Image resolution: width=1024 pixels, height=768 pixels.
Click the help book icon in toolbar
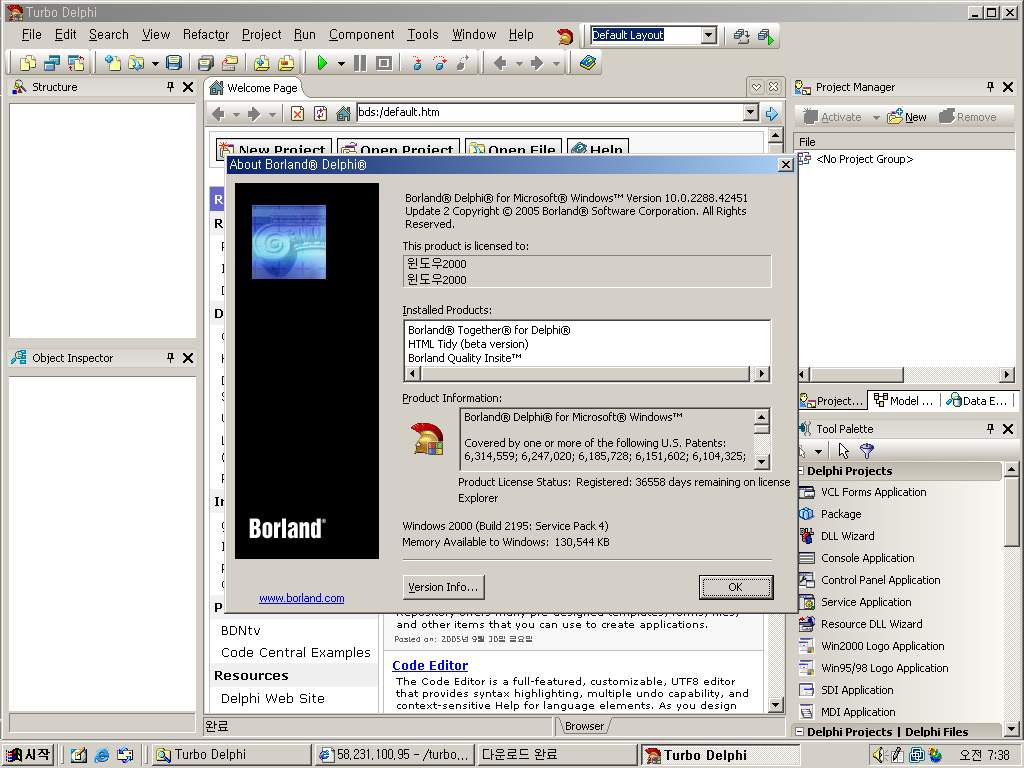(587, 63)
